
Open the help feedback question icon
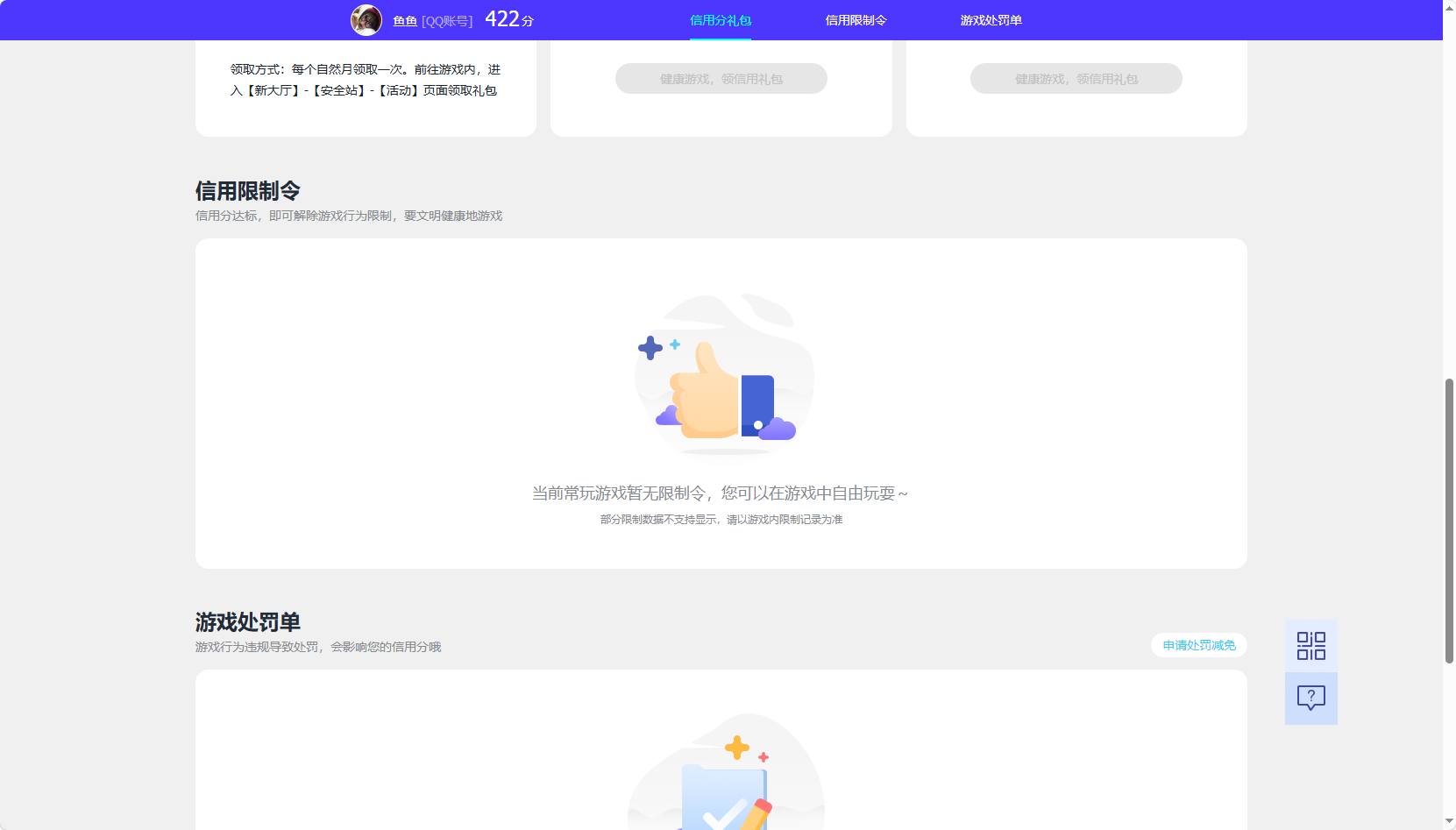pos(1310,699)
